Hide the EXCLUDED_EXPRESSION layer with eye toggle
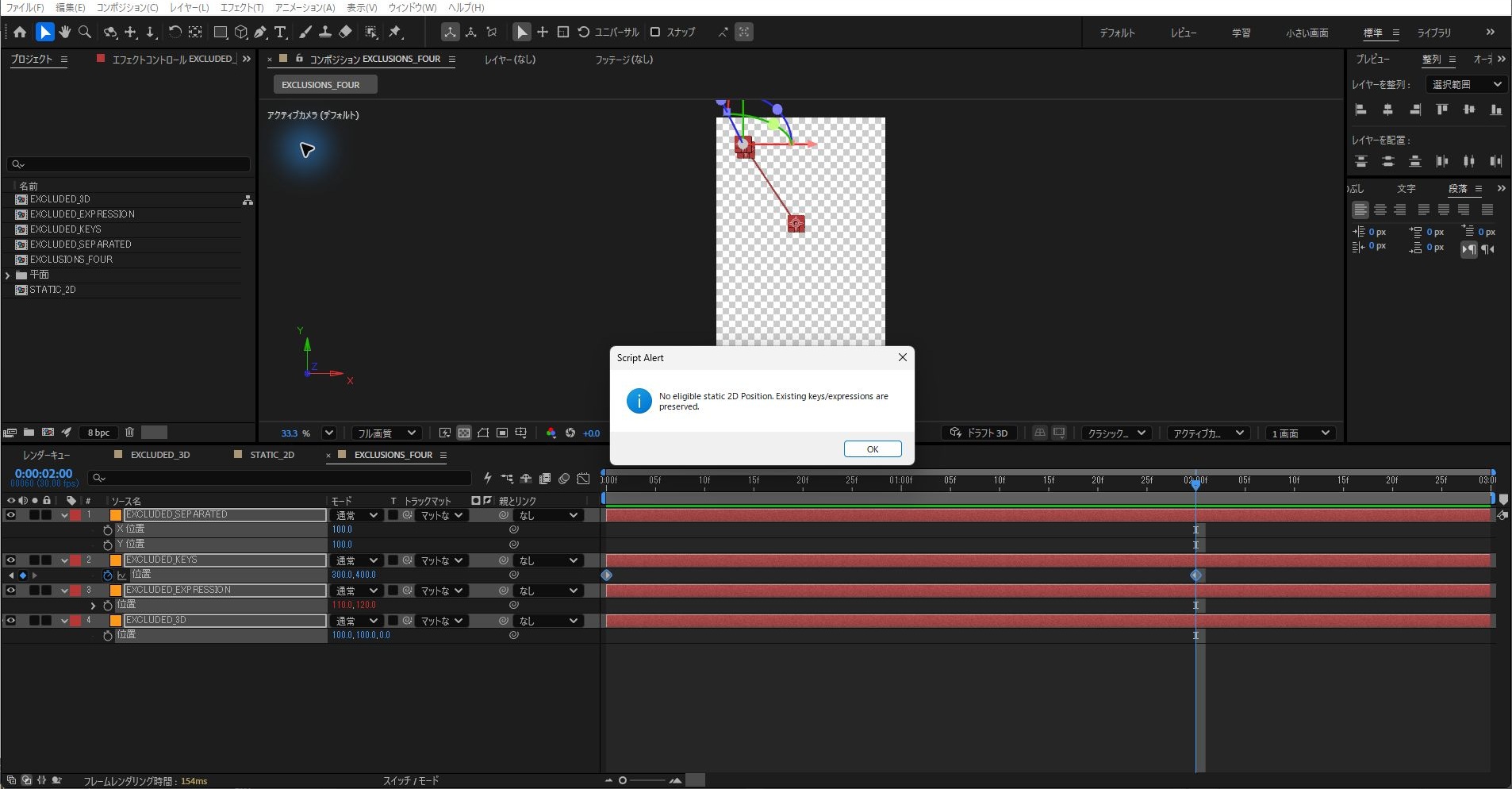 [11, 591]
